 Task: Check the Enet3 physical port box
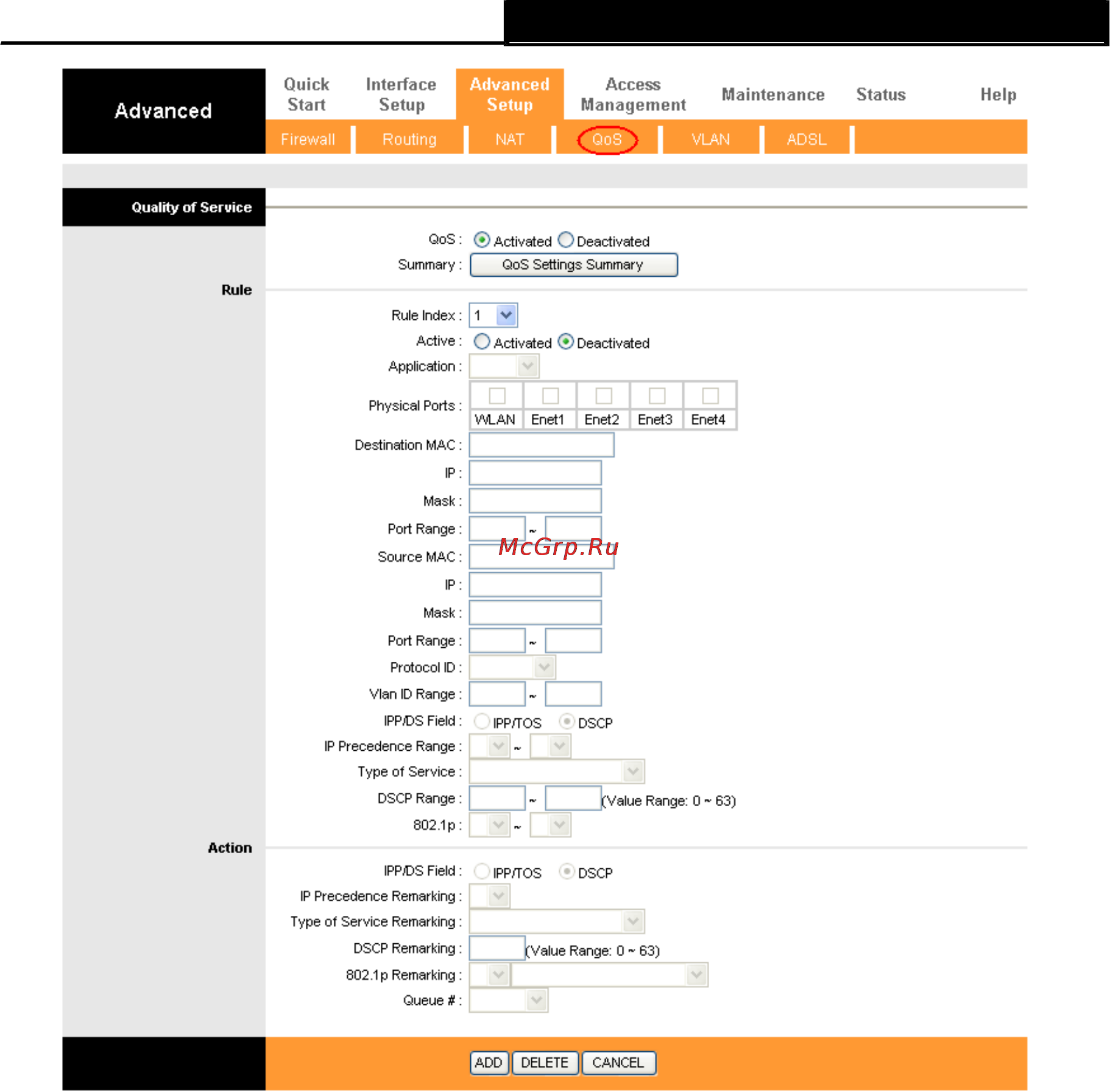(x=657, y=395)
